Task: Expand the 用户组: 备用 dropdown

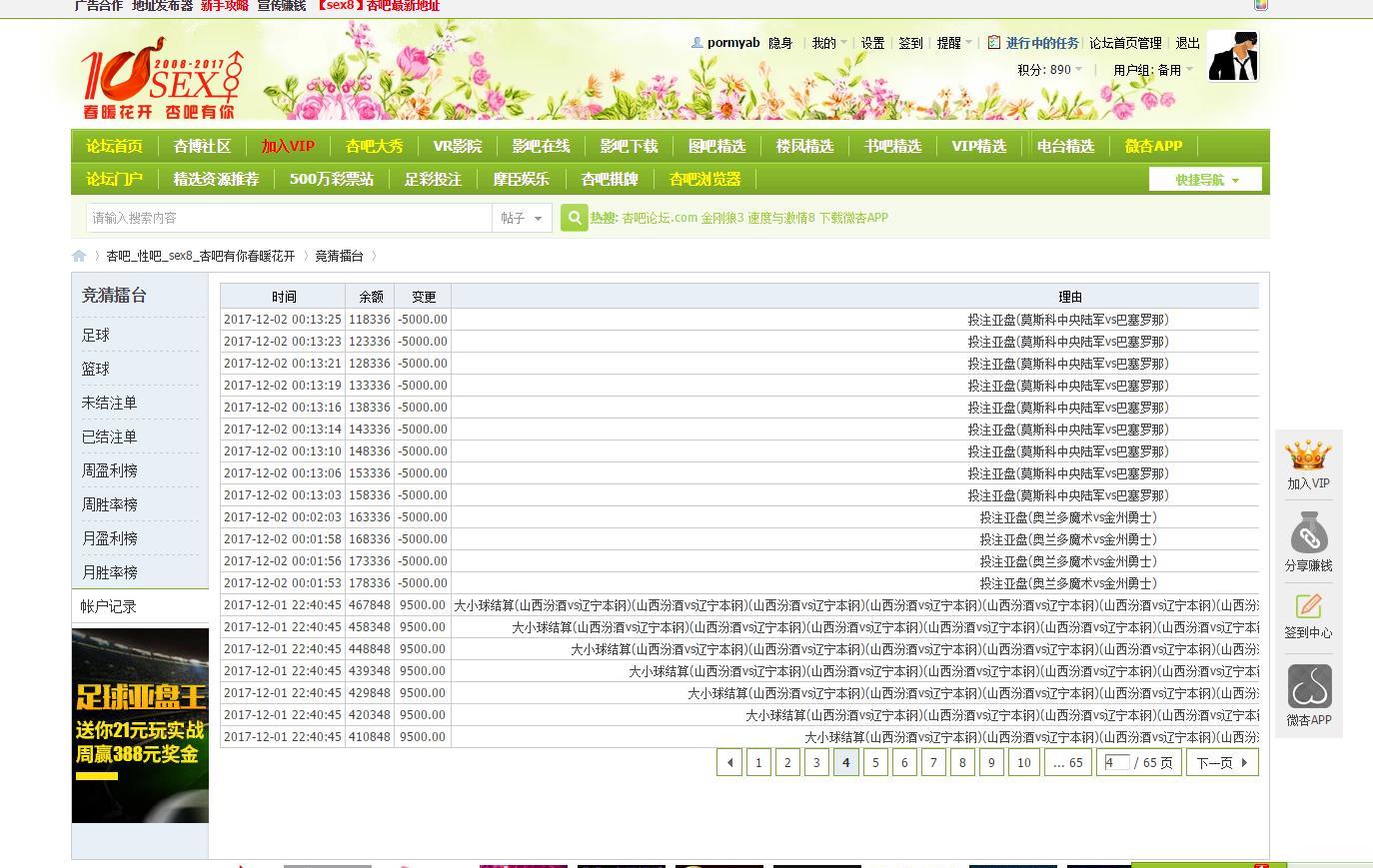Action: [x=1153, y=70]
